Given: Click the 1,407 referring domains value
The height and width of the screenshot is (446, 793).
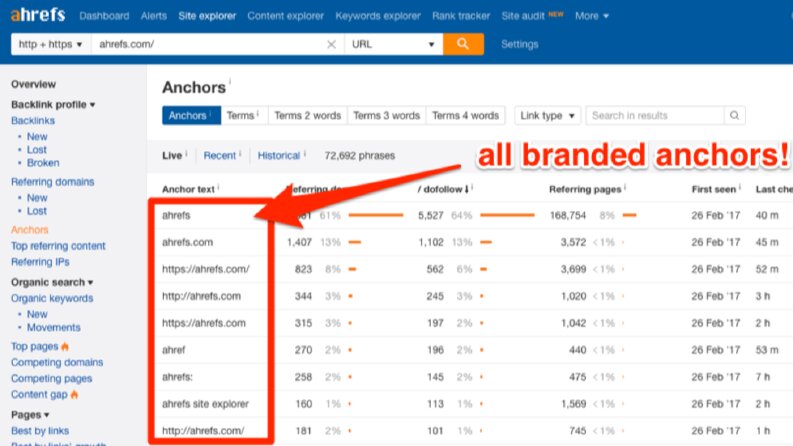Looking at the screenshot, I should (299, 242).
